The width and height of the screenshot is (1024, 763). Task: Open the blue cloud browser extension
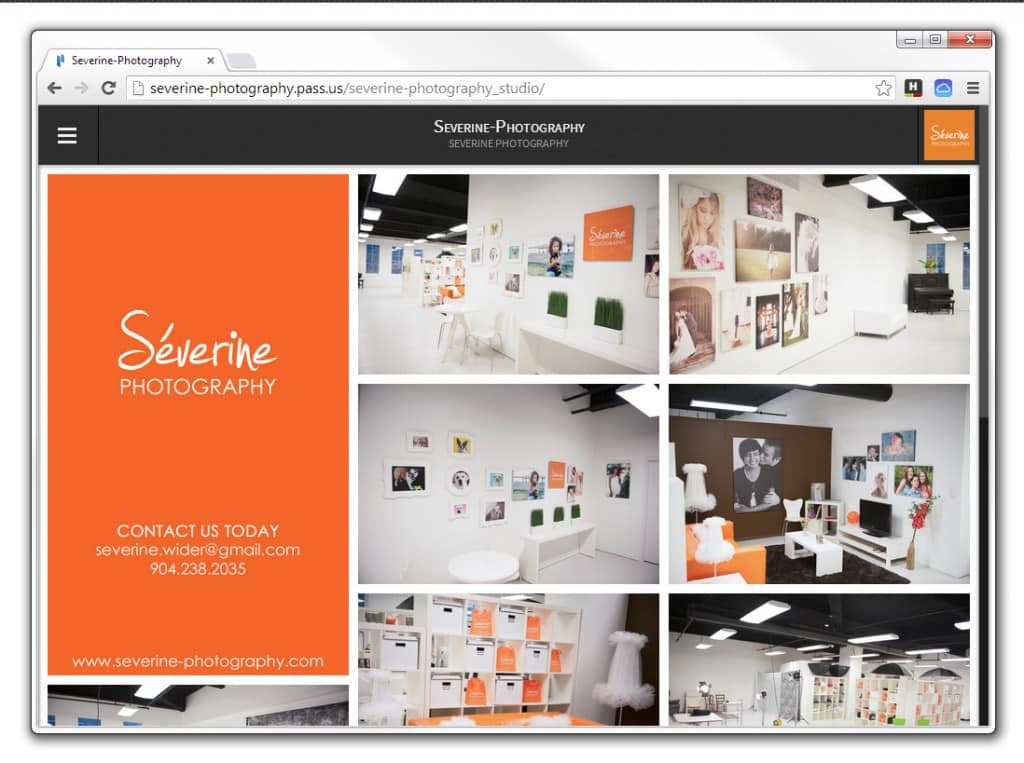[x=943, y=88]
